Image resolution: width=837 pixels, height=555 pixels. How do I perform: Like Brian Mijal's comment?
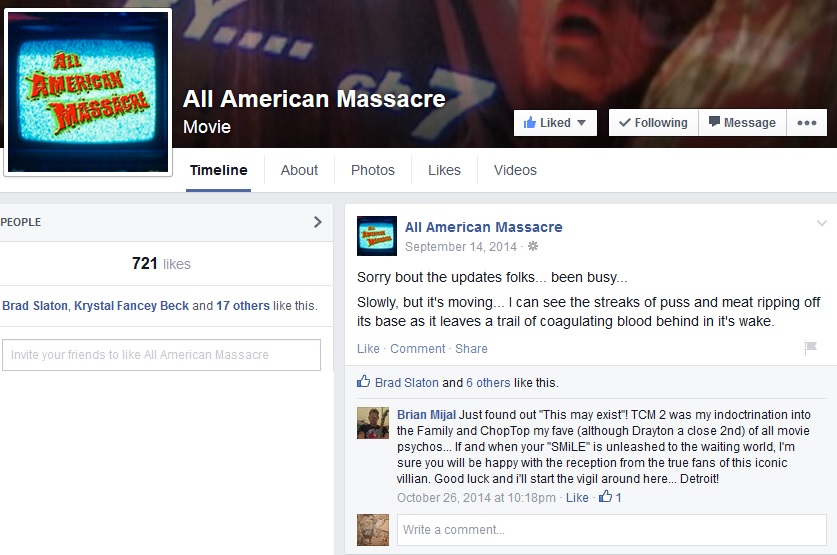tap(577, 497)
